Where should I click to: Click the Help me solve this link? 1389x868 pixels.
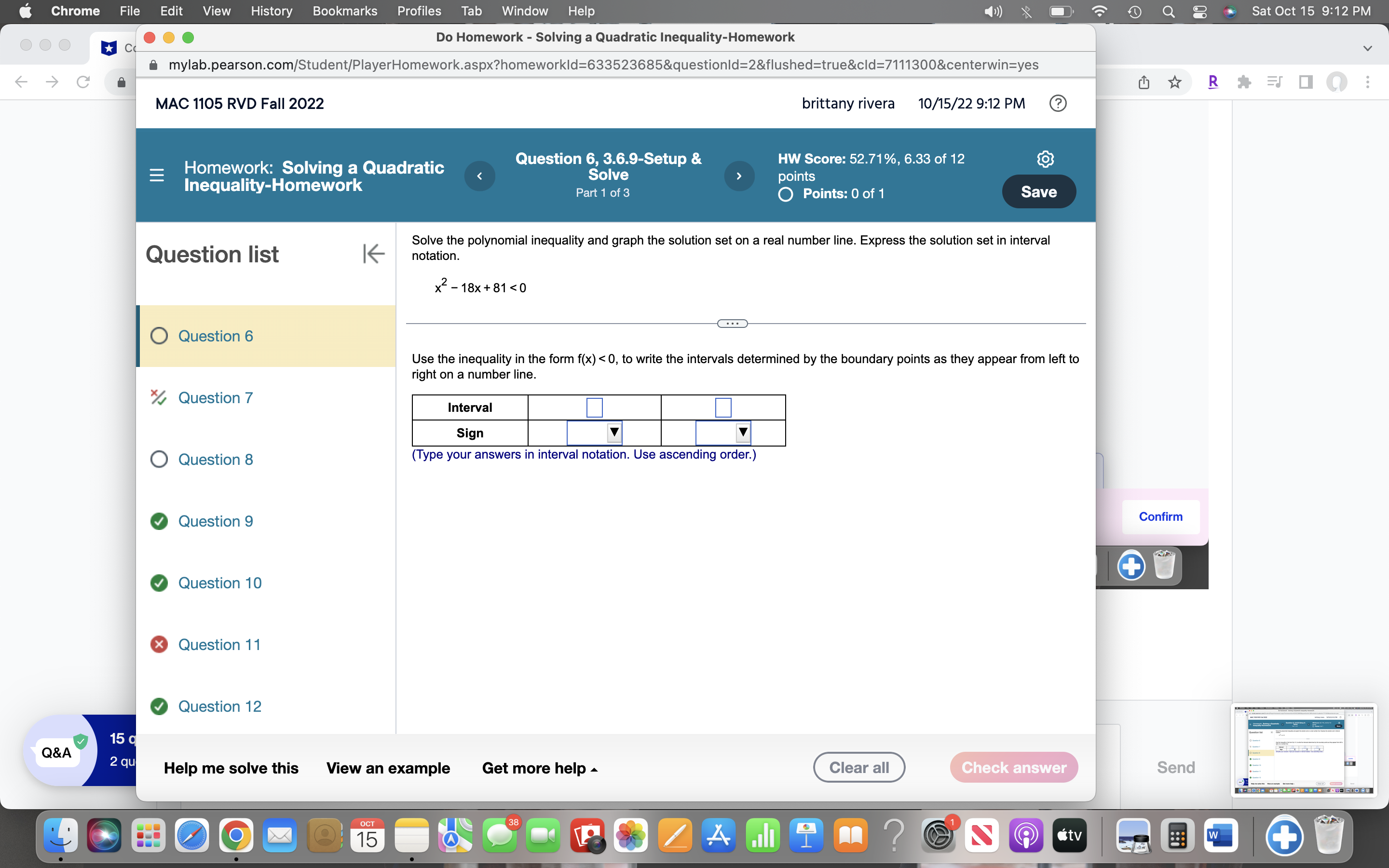231,767
